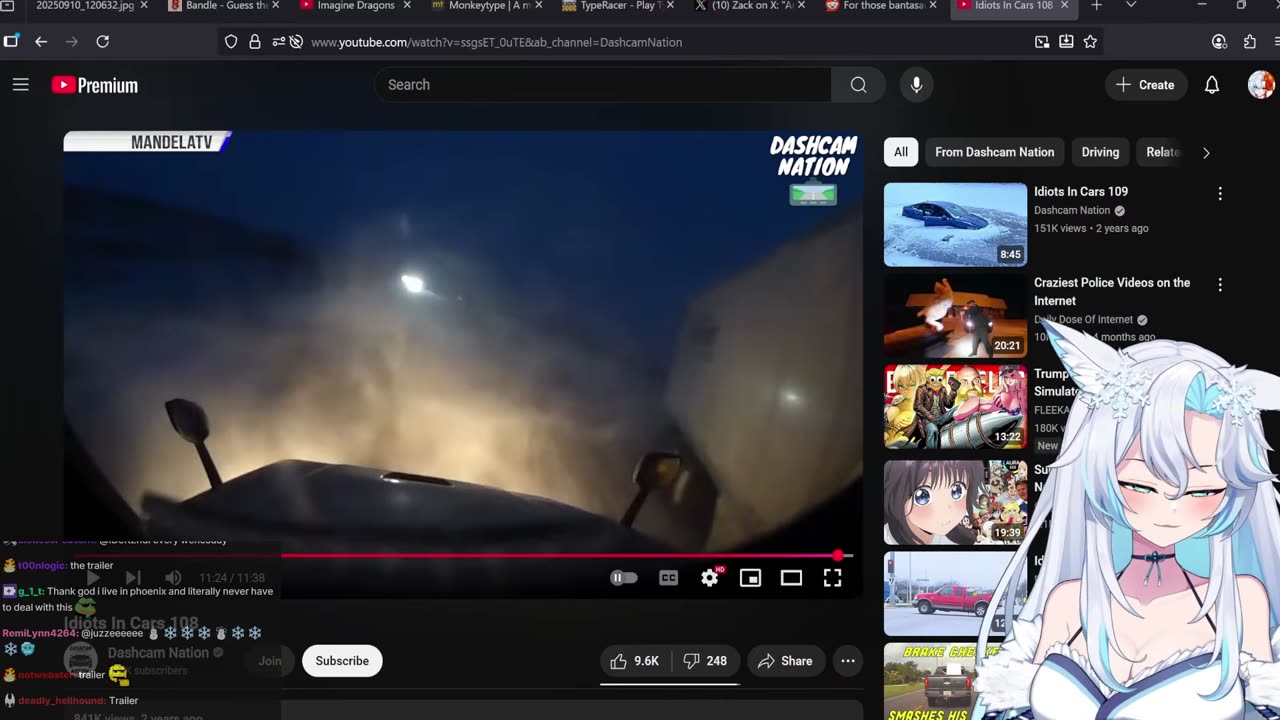This screenshot has width=1280, height=720.
Task: Share the video
Action: [x=785, y=661]
